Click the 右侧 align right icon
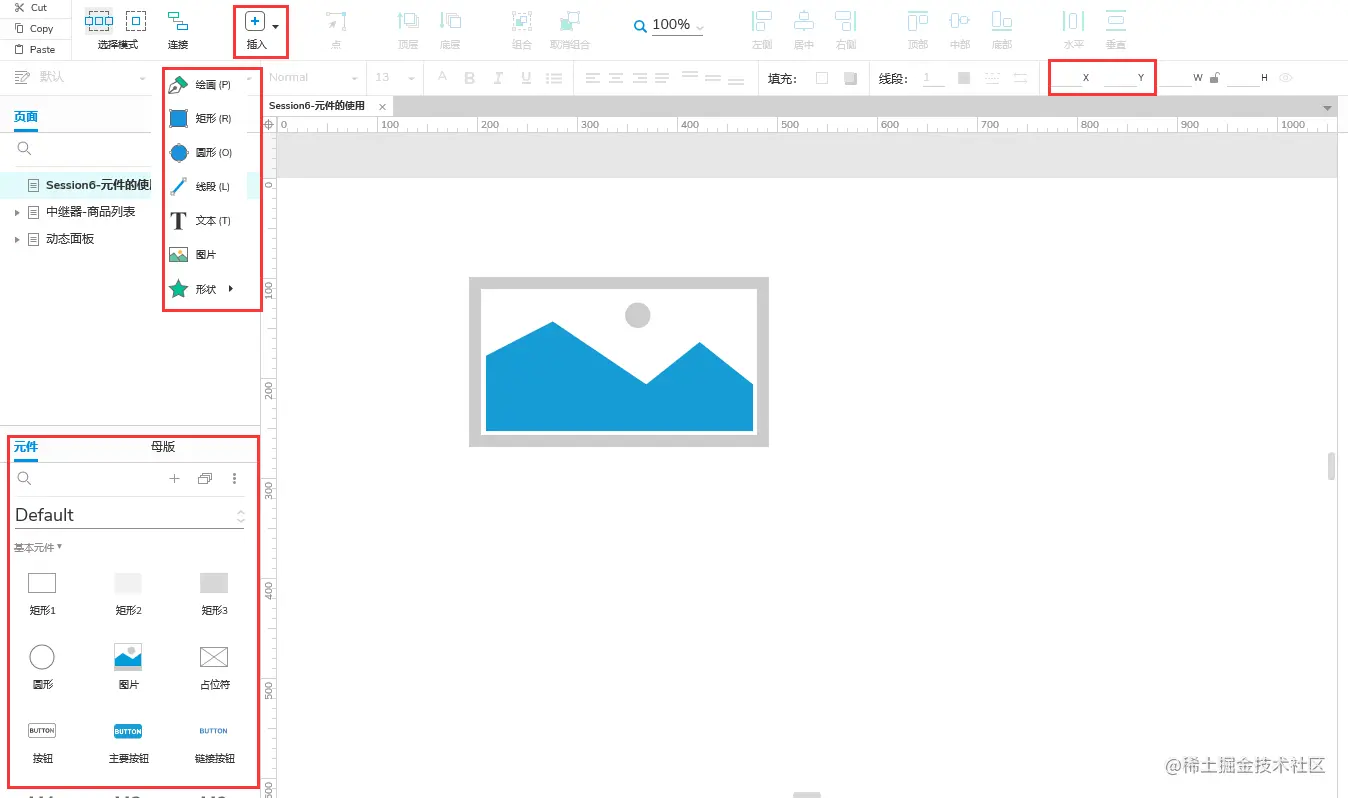 tap(846, 21)
